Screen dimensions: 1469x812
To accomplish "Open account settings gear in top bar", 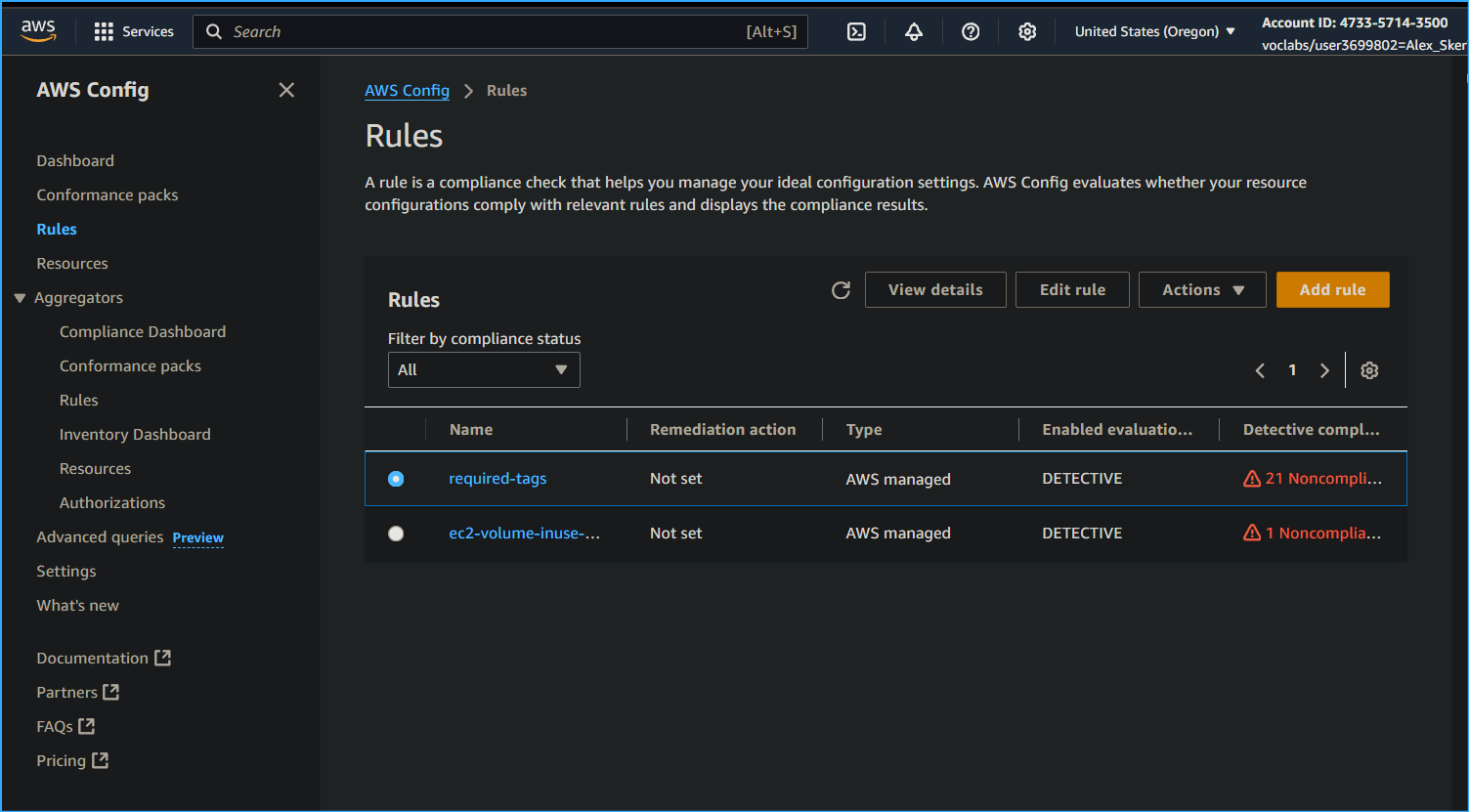I will (1027, 30).
